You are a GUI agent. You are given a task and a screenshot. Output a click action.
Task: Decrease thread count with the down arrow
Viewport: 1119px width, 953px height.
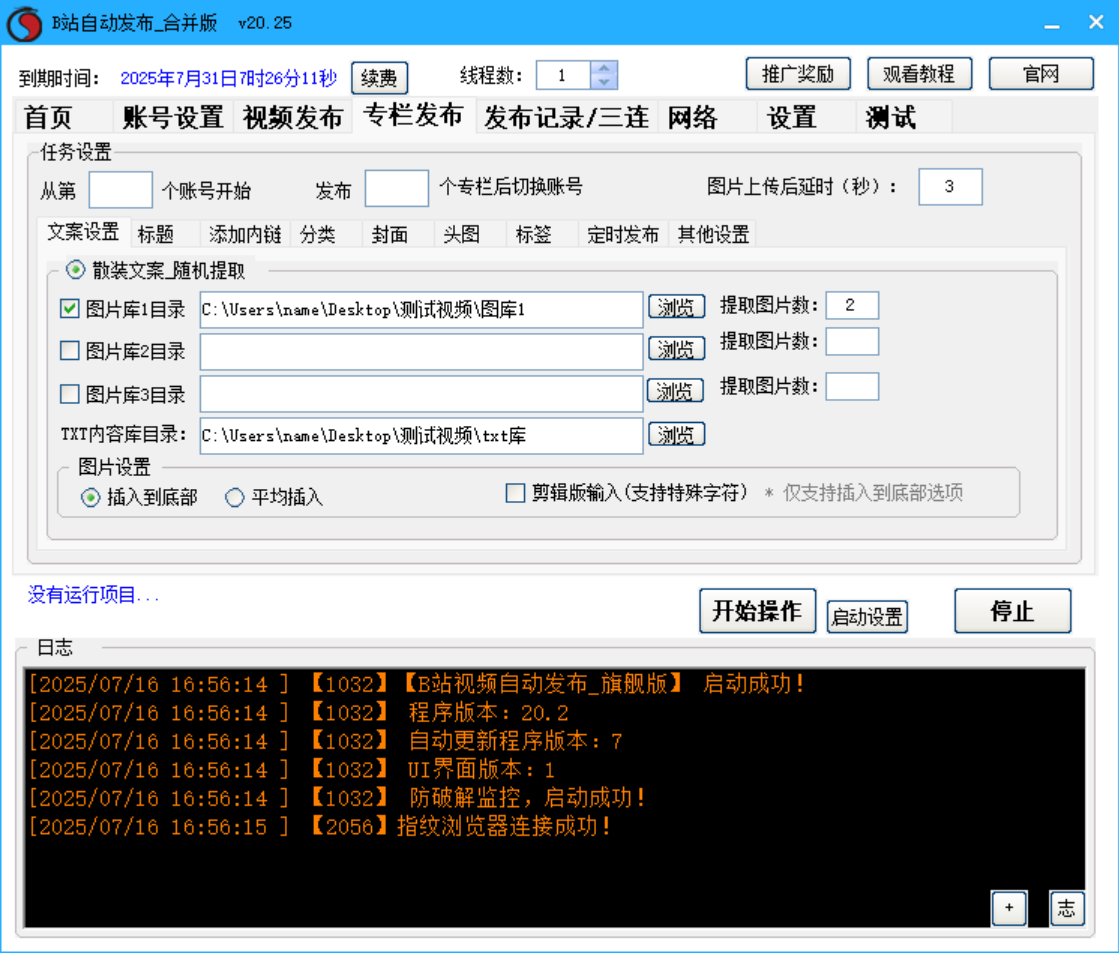604,81
